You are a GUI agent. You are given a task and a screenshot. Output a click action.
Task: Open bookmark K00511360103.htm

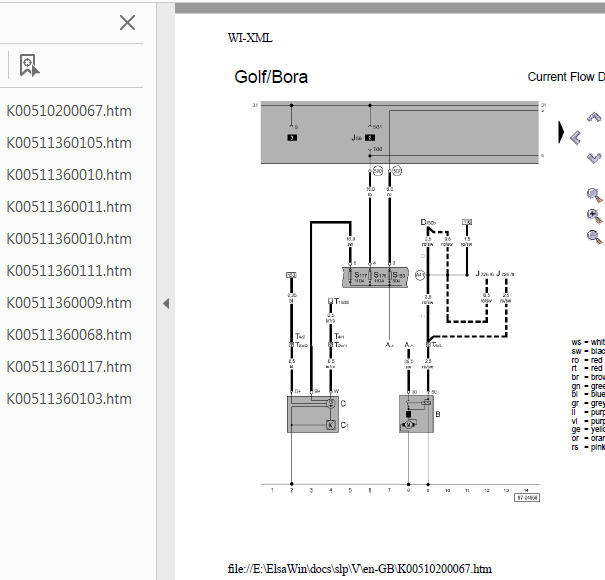pos(69,399)
